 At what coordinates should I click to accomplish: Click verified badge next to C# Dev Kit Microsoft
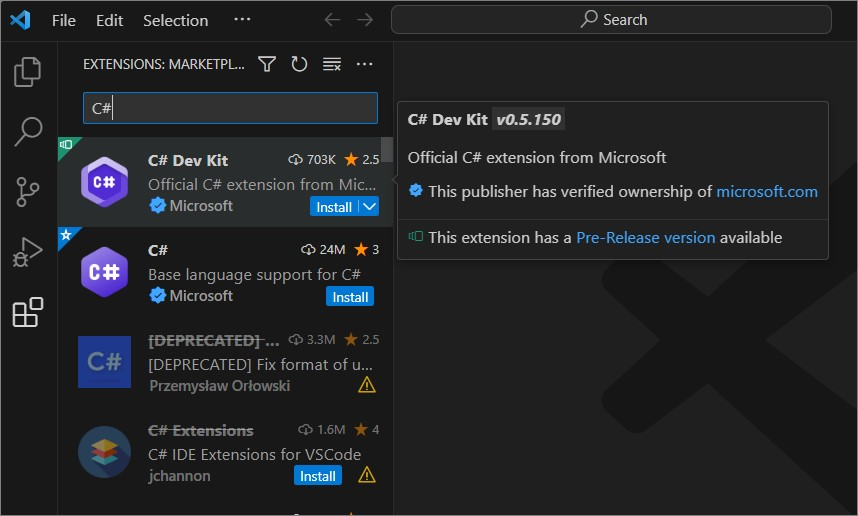tap(158, 206)
